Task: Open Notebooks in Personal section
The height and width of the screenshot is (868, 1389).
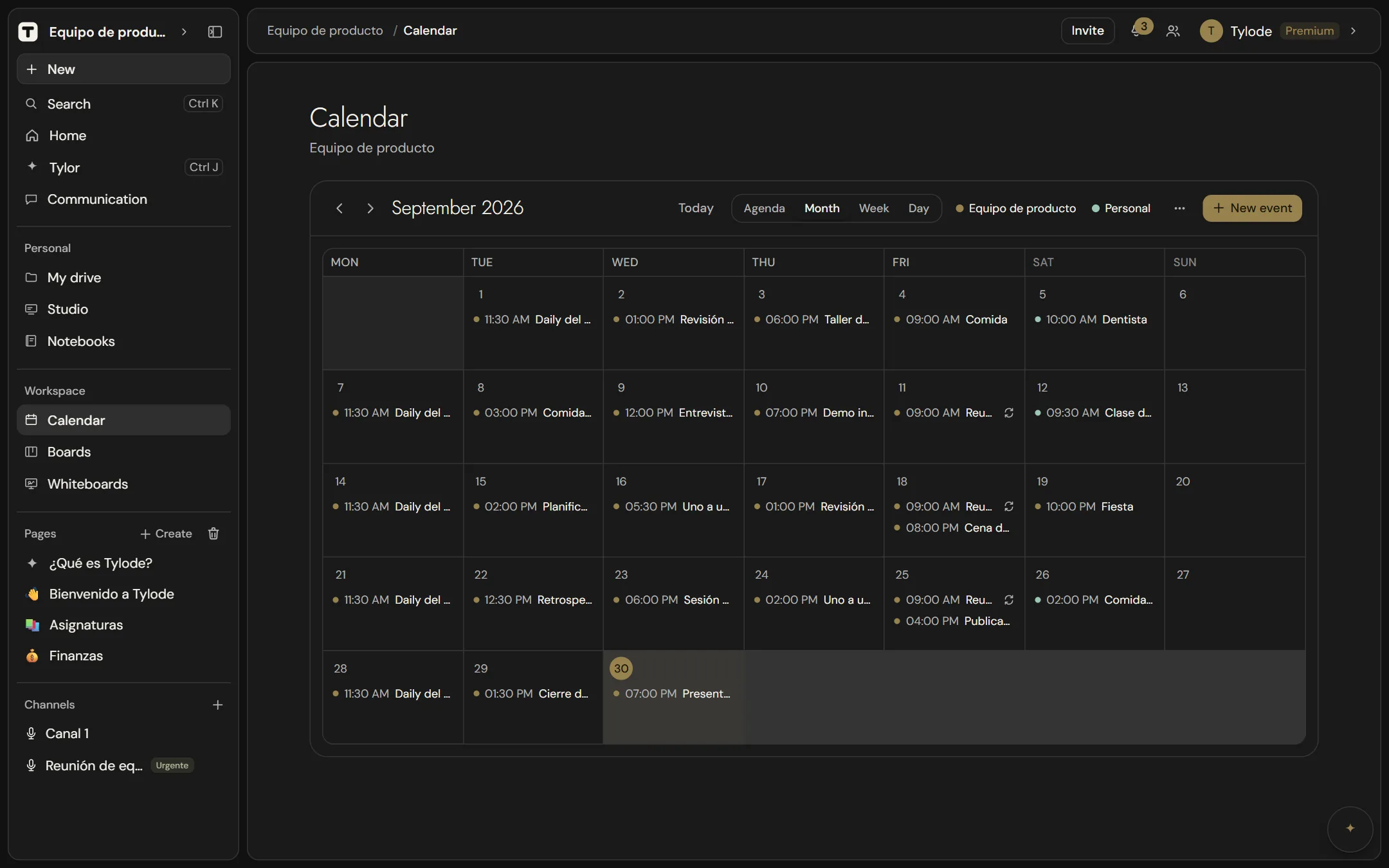Action: coord(123,341)
